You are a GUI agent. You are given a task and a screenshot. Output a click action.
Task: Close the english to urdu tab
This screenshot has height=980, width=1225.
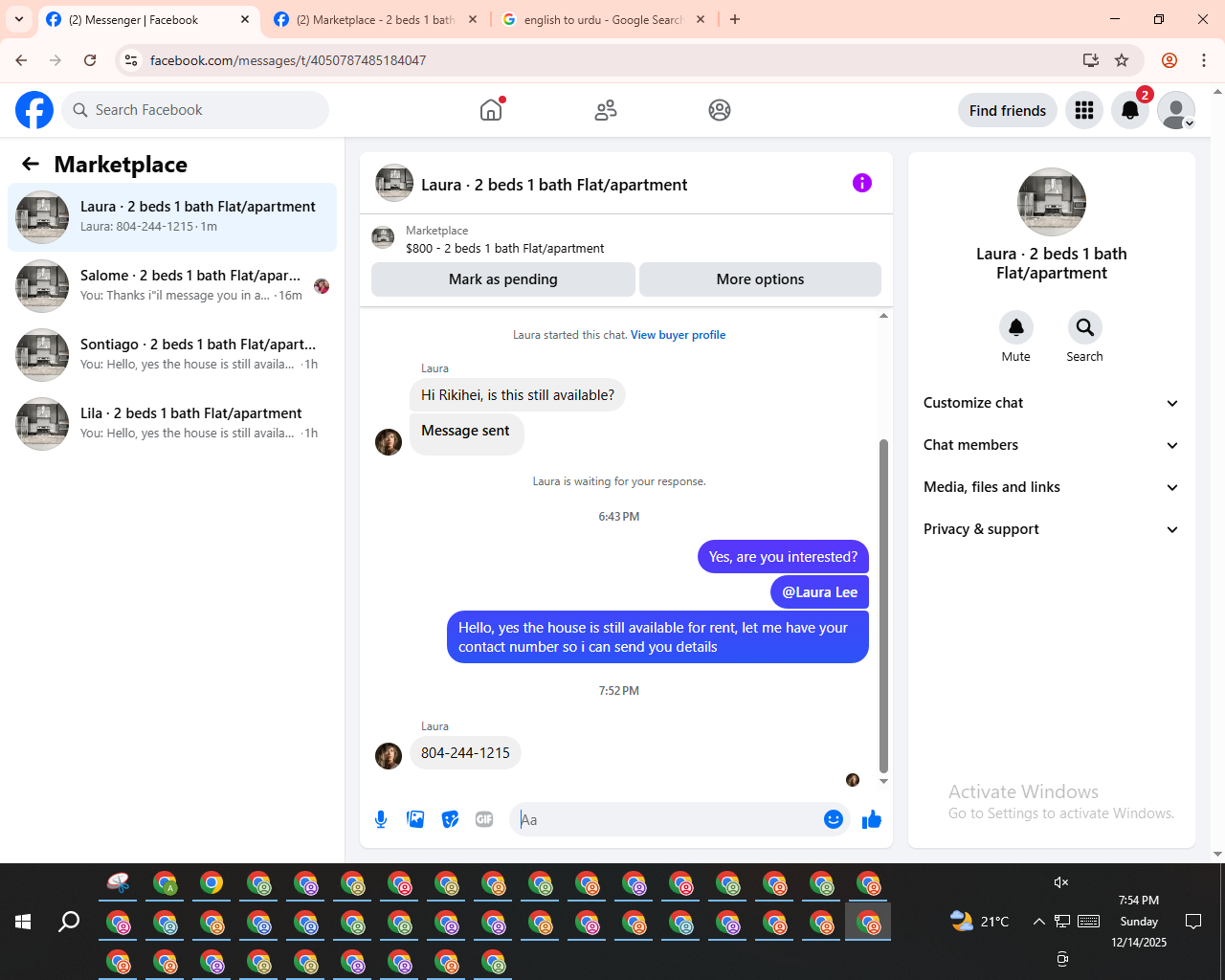coord(701,19)
